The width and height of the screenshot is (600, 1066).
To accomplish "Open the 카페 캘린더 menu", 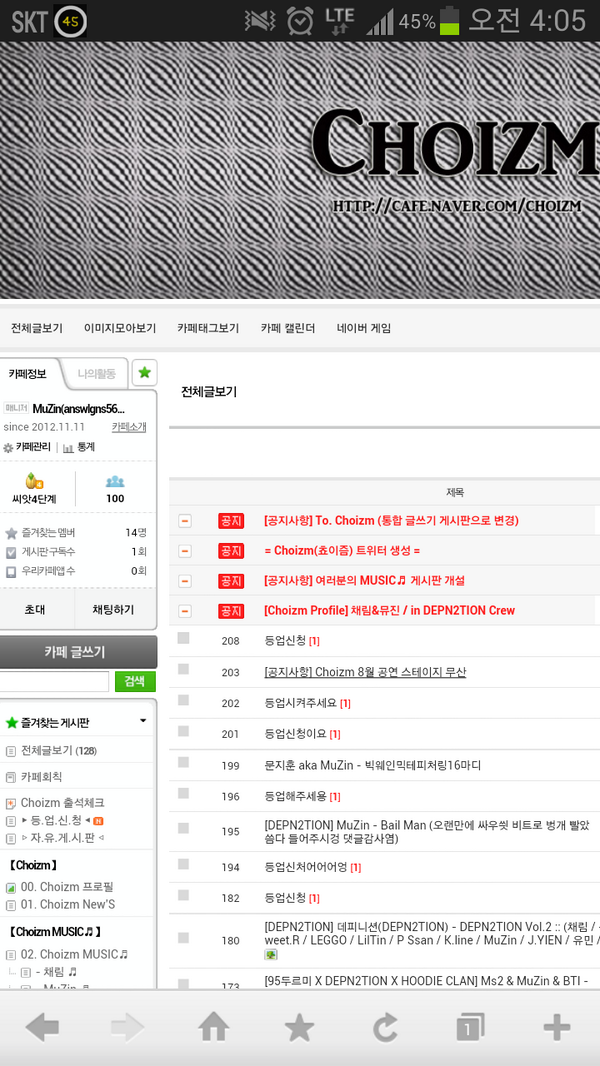I will [287, 328].
